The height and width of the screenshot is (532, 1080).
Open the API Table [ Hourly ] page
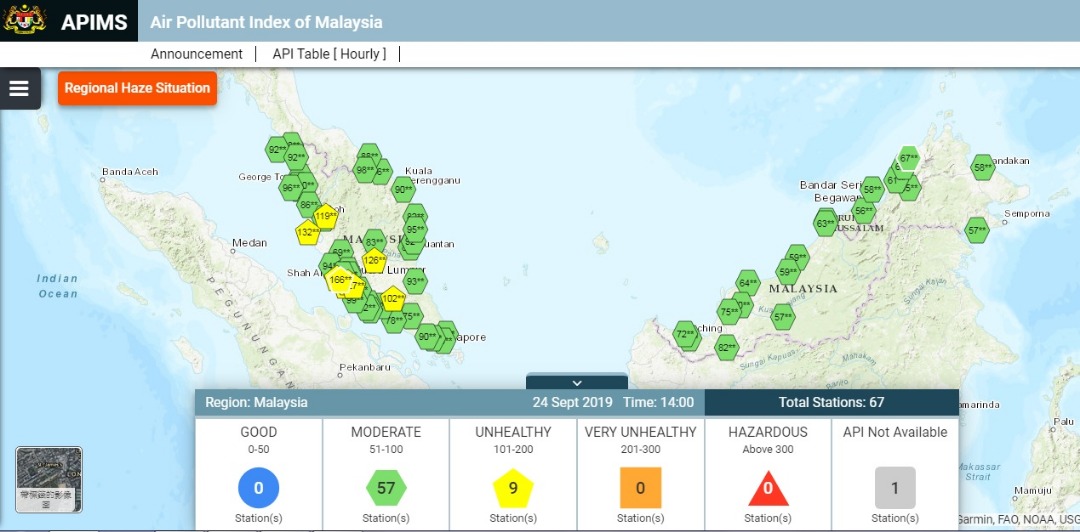[329, 54]
